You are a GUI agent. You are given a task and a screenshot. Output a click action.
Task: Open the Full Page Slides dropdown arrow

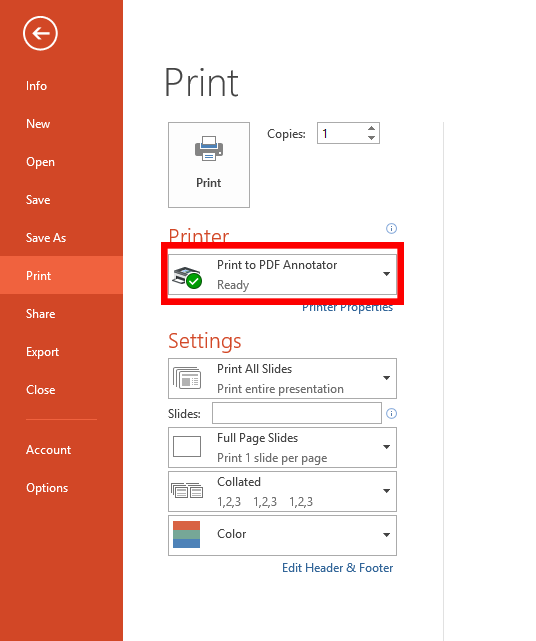point(386,447)
